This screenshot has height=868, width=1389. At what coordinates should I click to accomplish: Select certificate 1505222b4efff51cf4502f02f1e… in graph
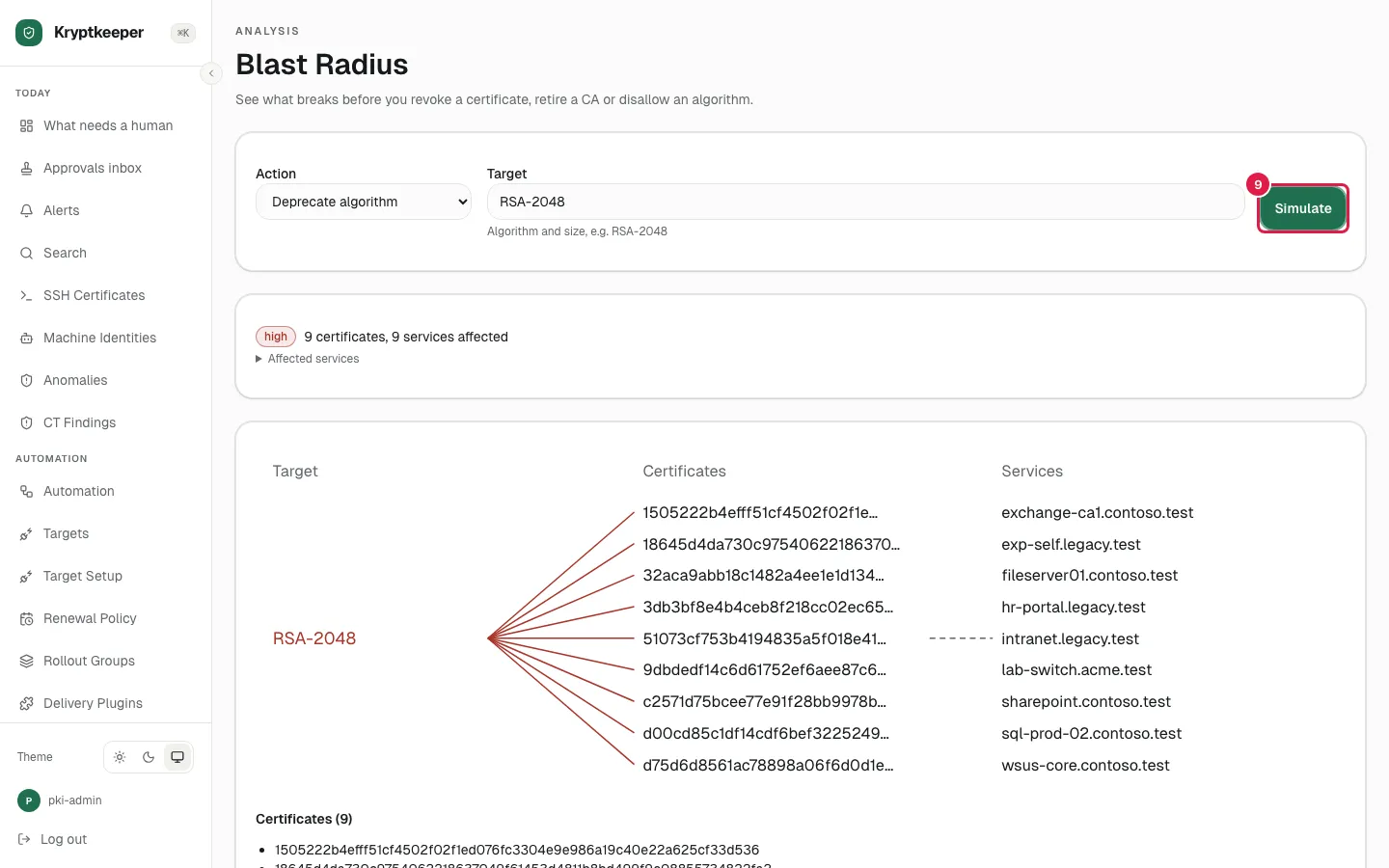[760, 513]
